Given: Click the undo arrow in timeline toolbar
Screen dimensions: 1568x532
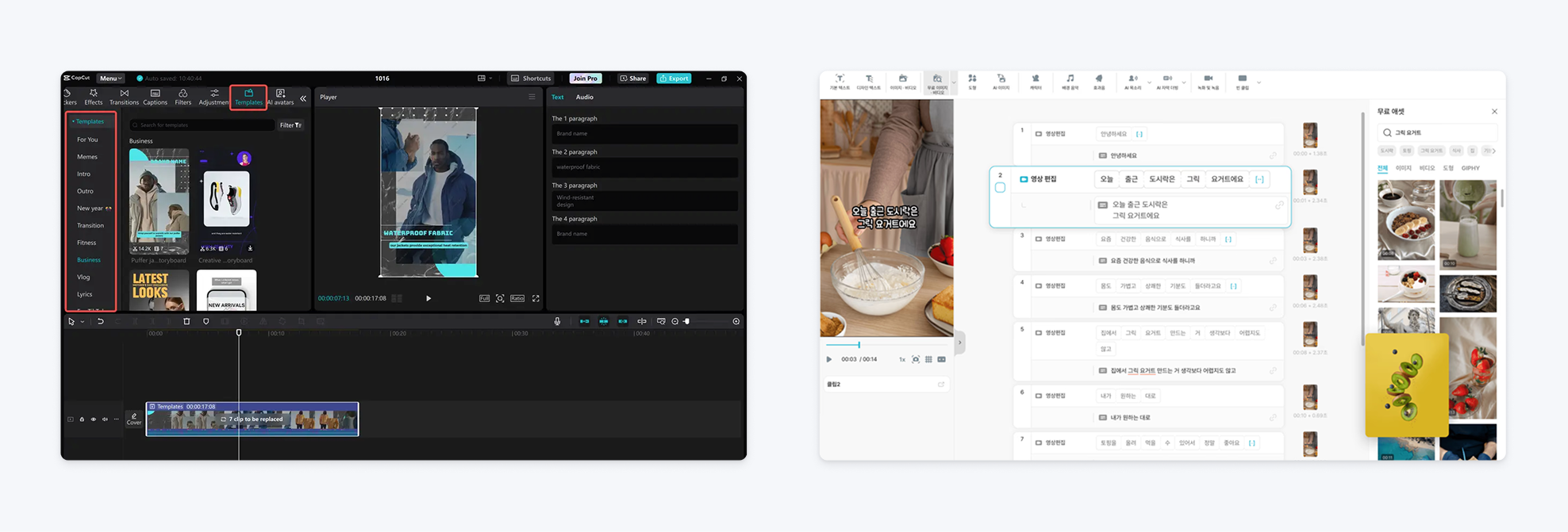Looking at the screenshot, I should pyautogui.click(x=101, y=322).
